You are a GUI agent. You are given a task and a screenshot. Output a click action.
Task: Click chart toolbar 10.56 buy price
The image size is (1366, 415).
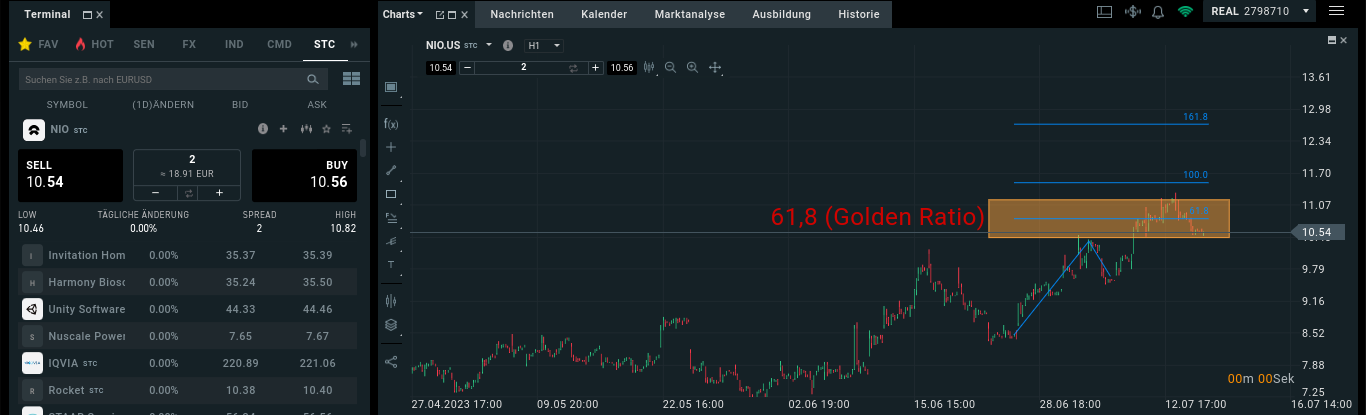tap(622, 67)
